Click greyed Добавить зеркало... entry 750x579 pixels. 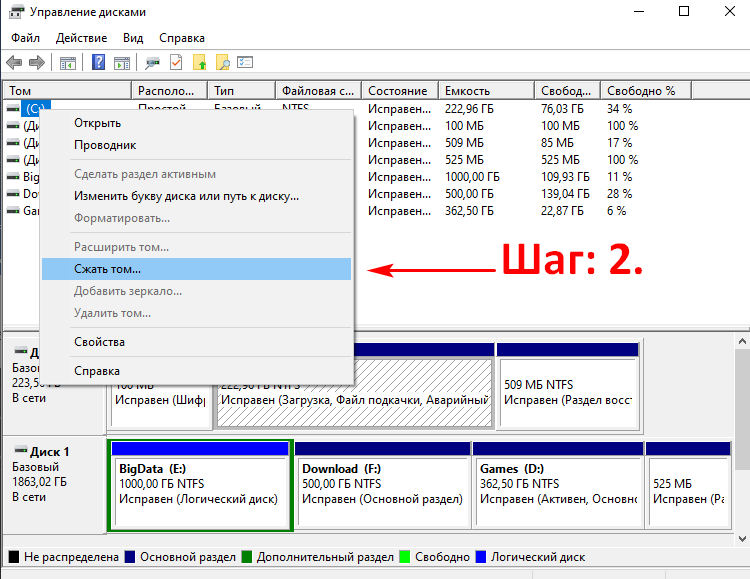coord(196,291)
